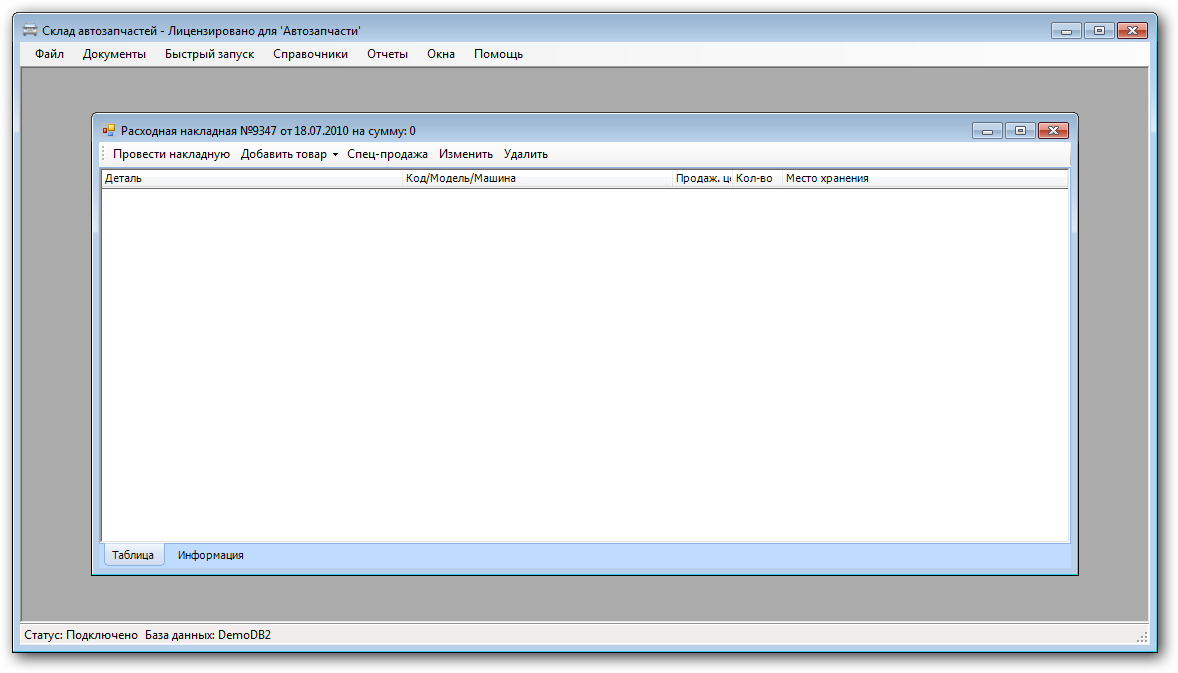Image resolution: width=1178 pixels, height=673 pixels.
Task: Minimize the inner invoice window
Action: click(987, 131)
